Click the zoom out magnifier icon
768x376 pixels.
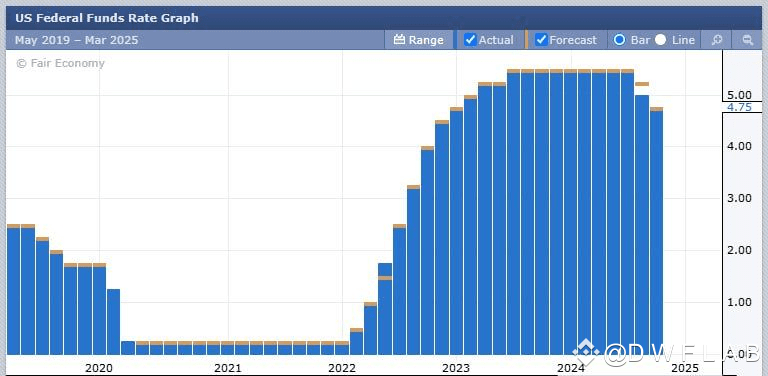(747, 40)
